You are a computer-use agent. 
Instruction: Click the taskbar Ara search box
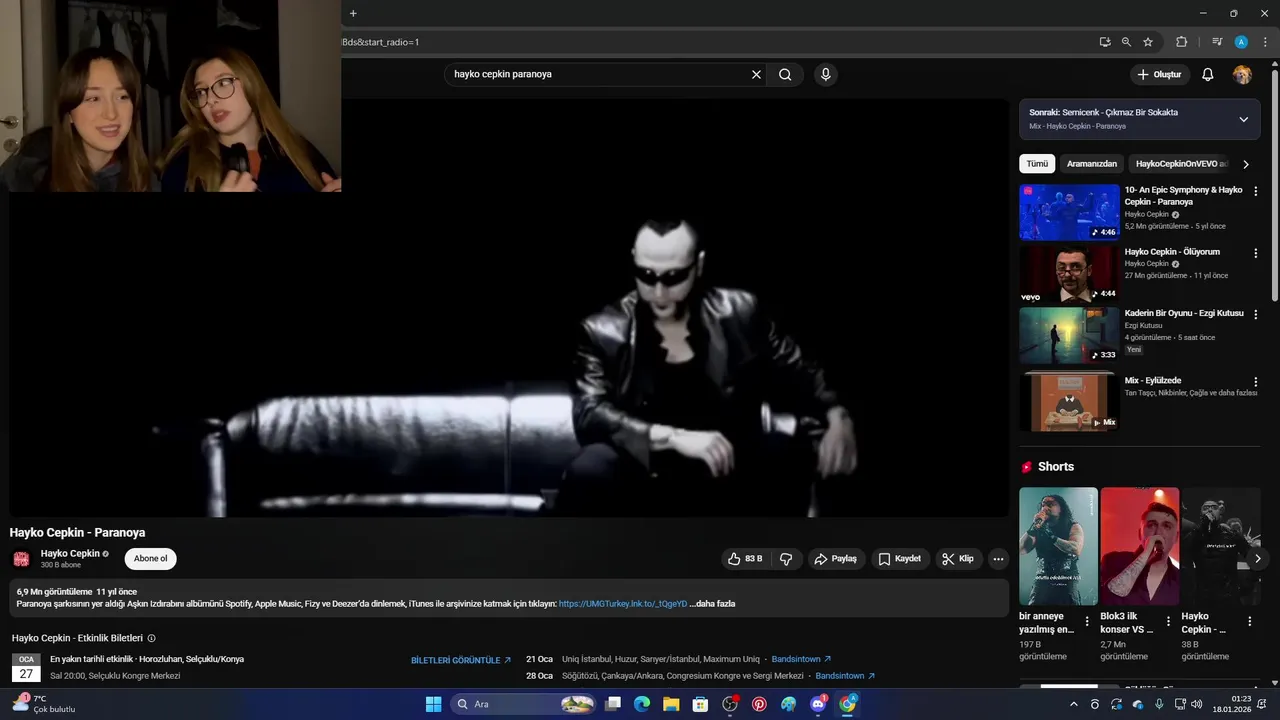[x=524, y=704]
